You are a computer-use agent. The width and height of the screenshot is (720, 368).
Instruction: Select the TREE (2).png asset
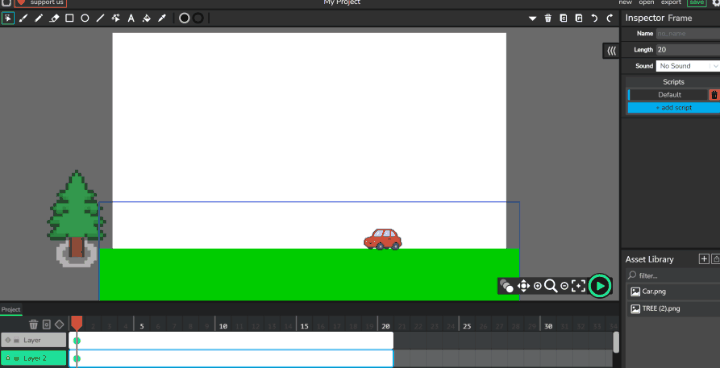pyautogui.click(x=673, y=309)
